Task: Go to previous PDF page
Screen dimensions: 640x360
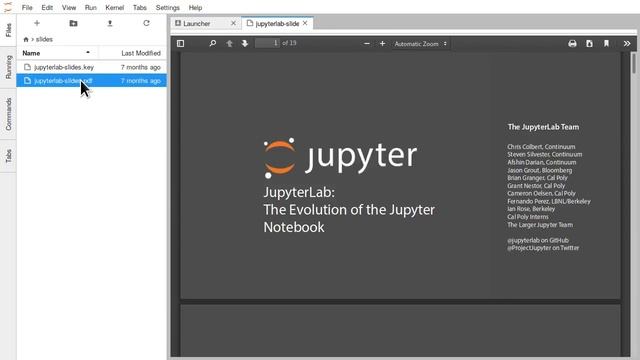Action: (229, 43)
